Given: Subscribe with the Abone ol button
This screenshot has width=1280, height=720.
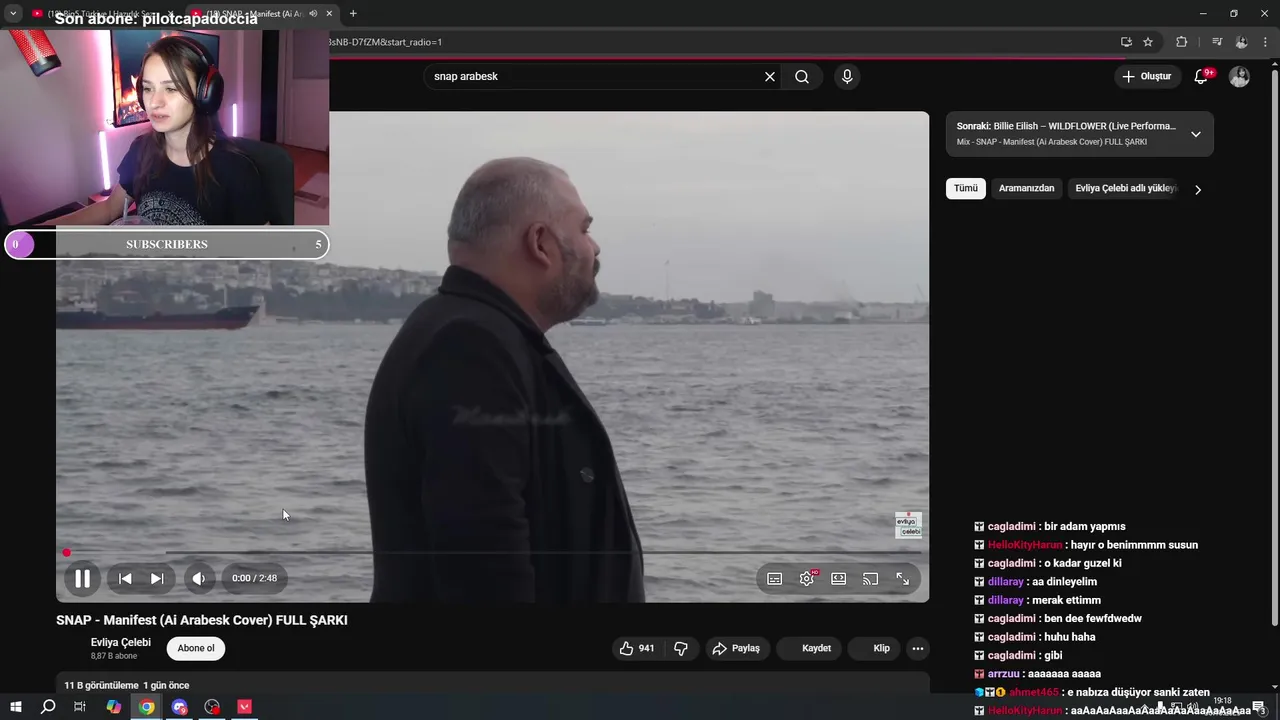Looking at the screenshot, I should point(196,648).
